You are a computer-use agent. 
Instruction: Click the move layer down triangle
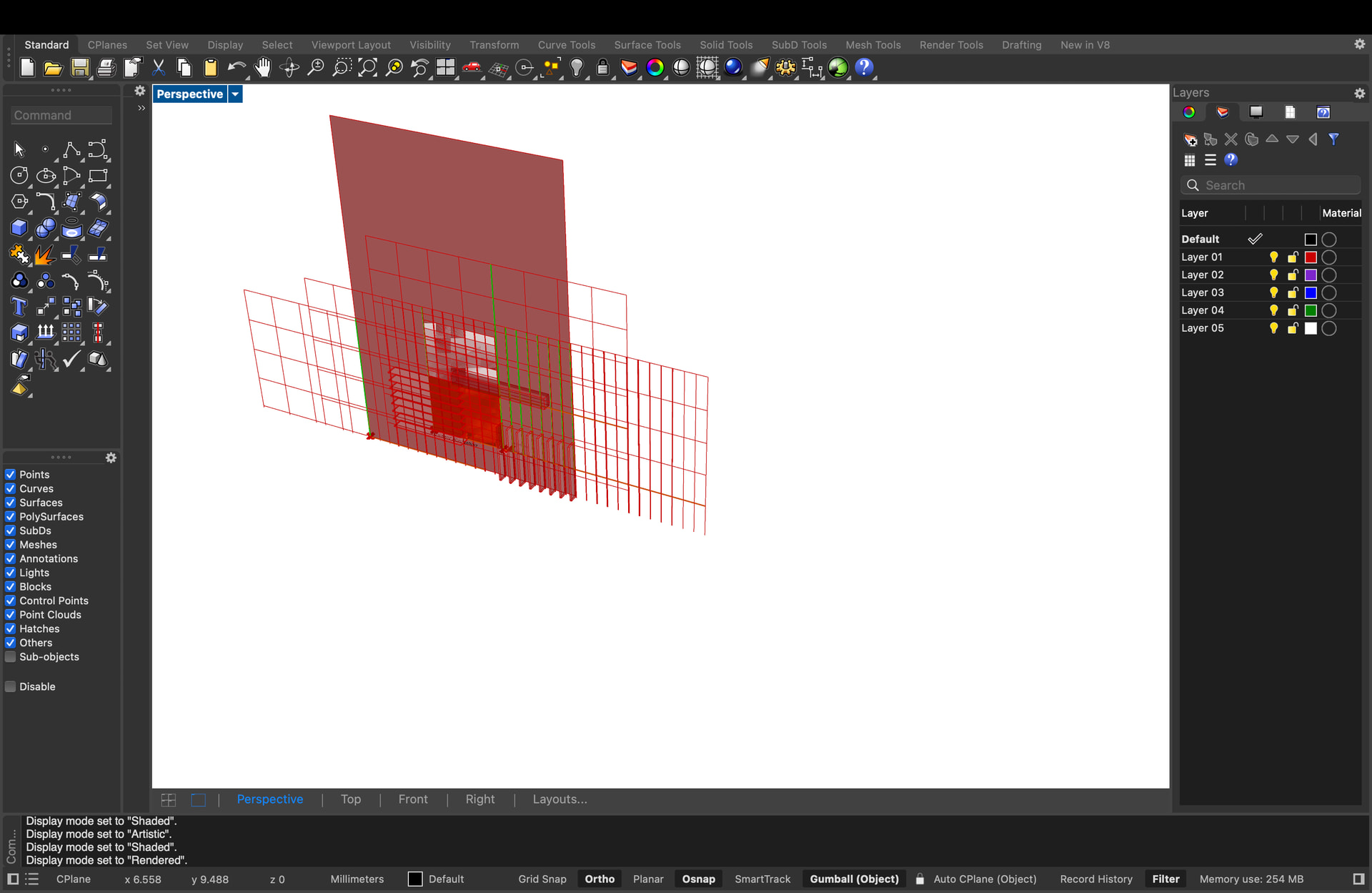(x=1292, y=139)
